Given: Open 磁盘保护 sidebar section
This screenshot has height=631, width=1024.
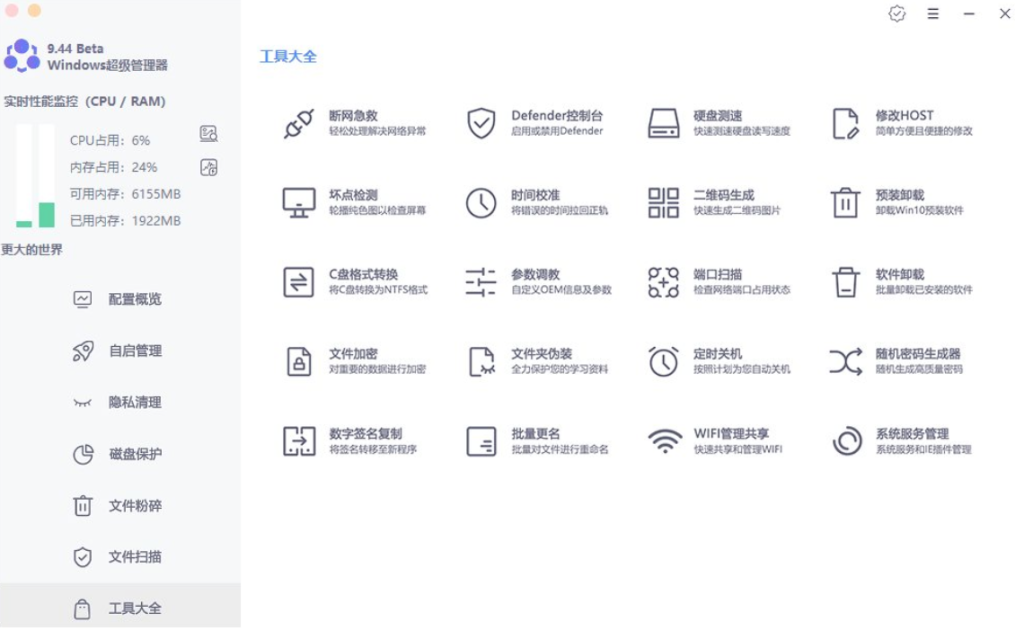Looking at the screenshot, I should tap(120, 454).
